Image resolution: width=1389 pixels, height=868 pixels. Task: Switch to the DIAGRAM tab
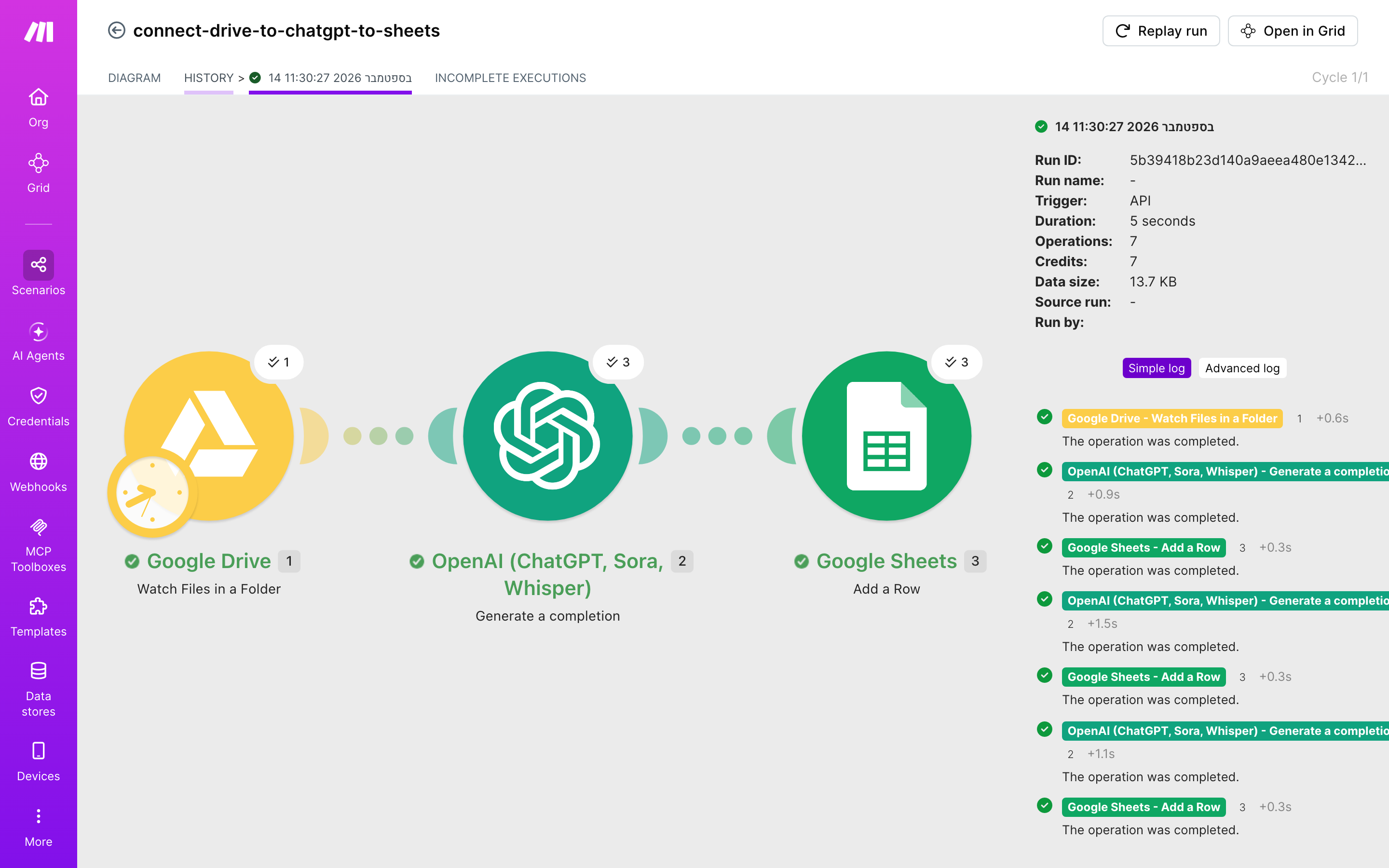[x=134, y=78]
